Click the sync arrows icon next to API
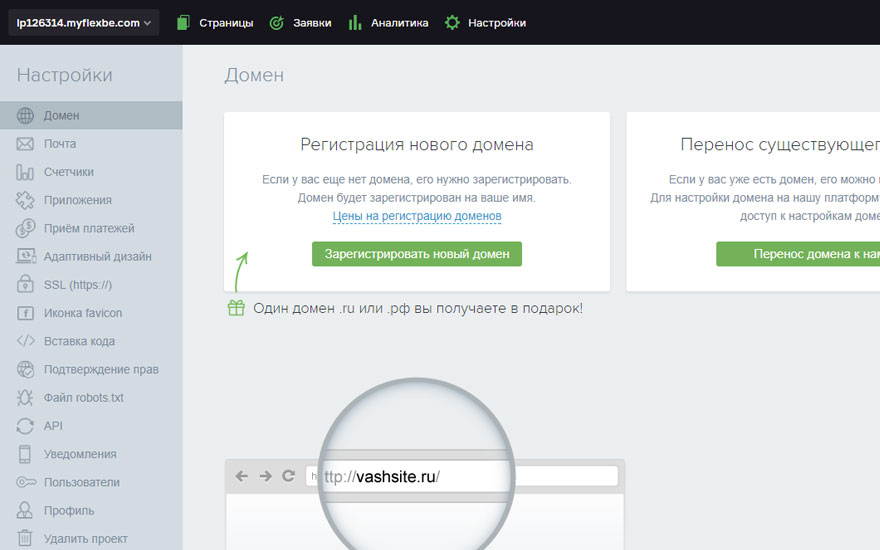Viewport: 880px width, 550px height. [x=25, y=426]
